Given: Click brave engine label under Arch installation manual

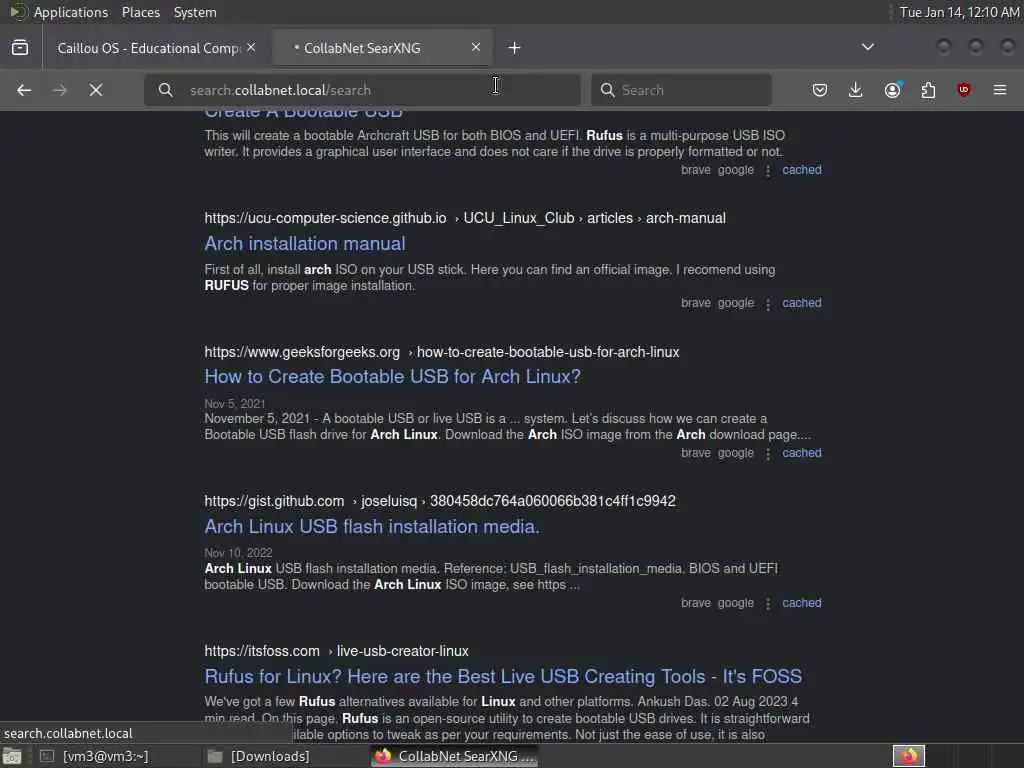Looking at the screenshot, I should (696, 303).
